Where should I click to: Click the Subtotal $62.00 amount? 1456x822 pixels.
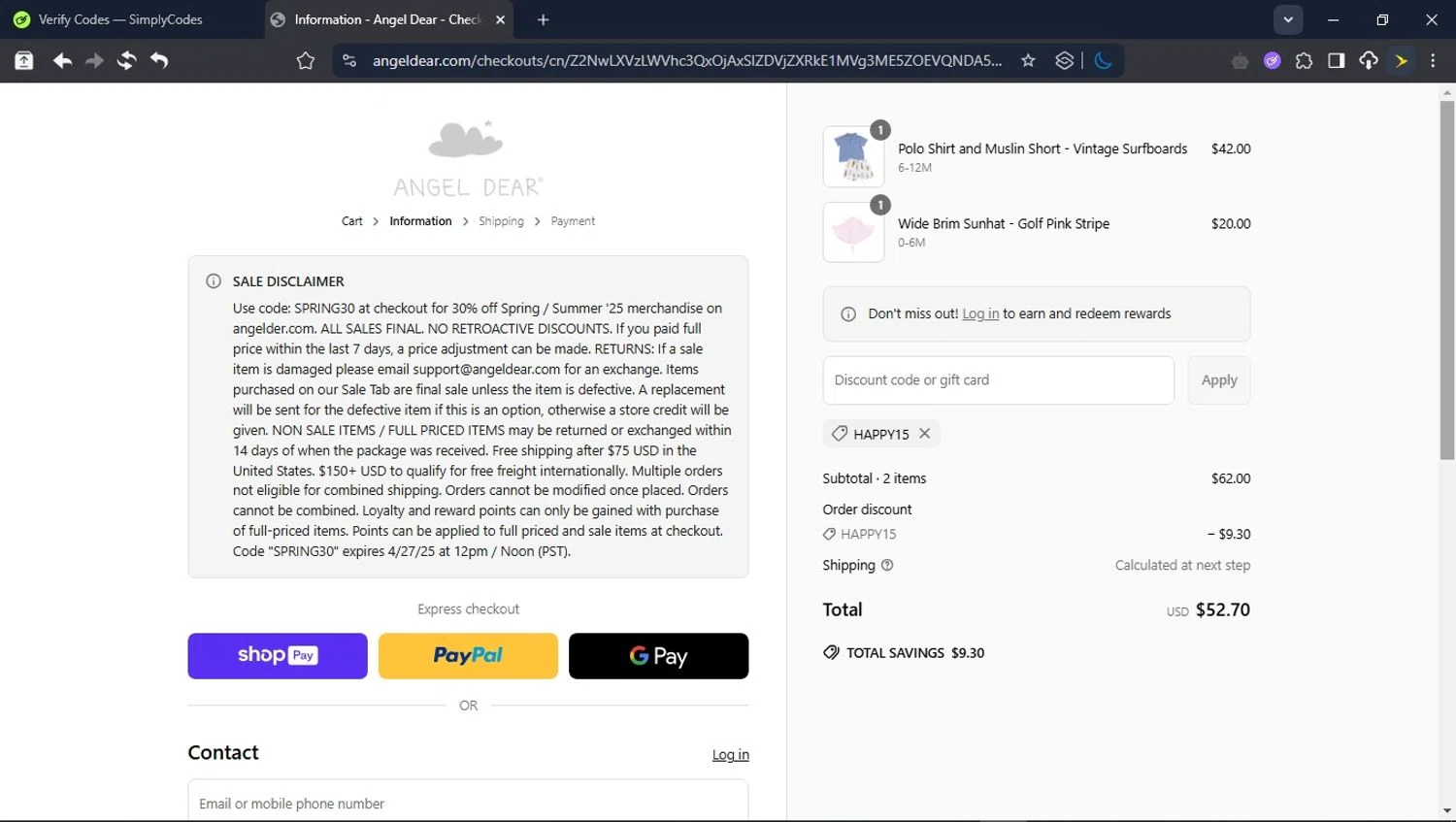point(1231,478)
